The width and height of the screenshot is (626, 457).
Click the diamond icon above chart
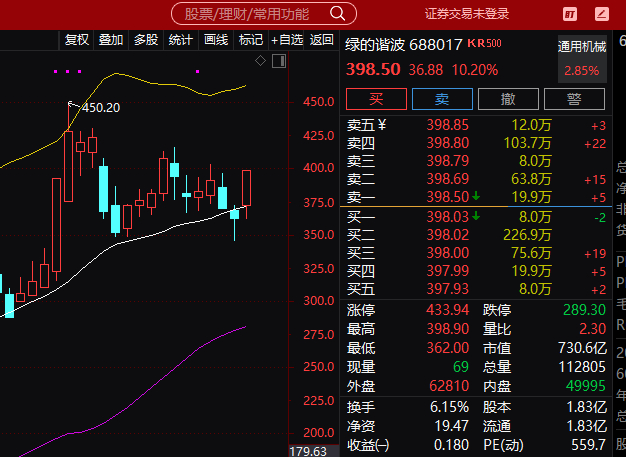pyautogui.click(x=260, y=61)
